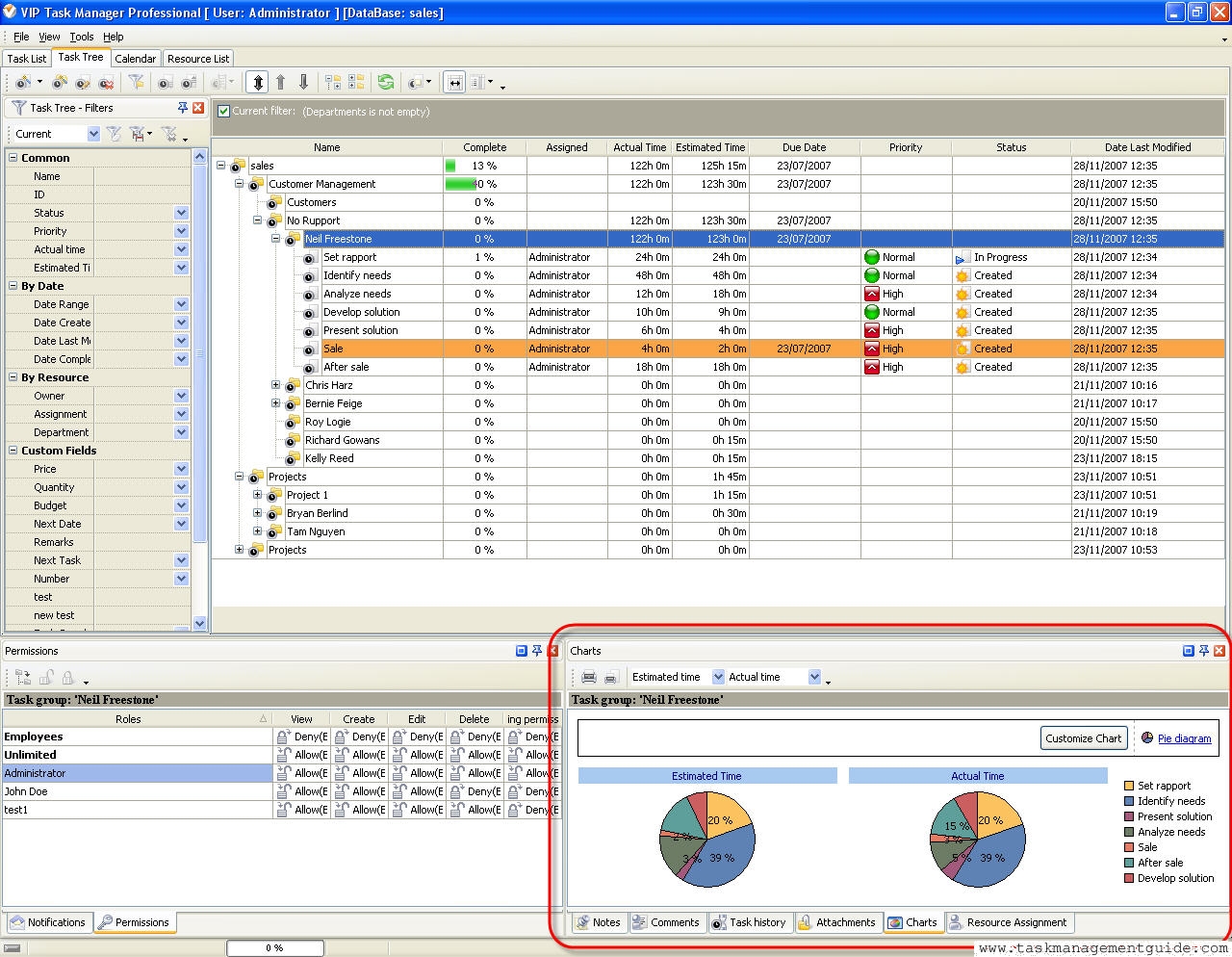Click the pie chart icon beside Pie diagram
Viewport: 1232px width, 957px height.
pos(1147,737)
